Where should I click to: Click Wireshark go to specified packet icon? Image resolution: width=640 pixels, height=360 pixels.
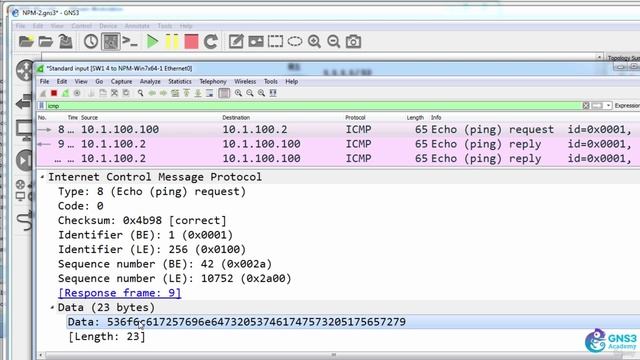(x=175, y=93)
